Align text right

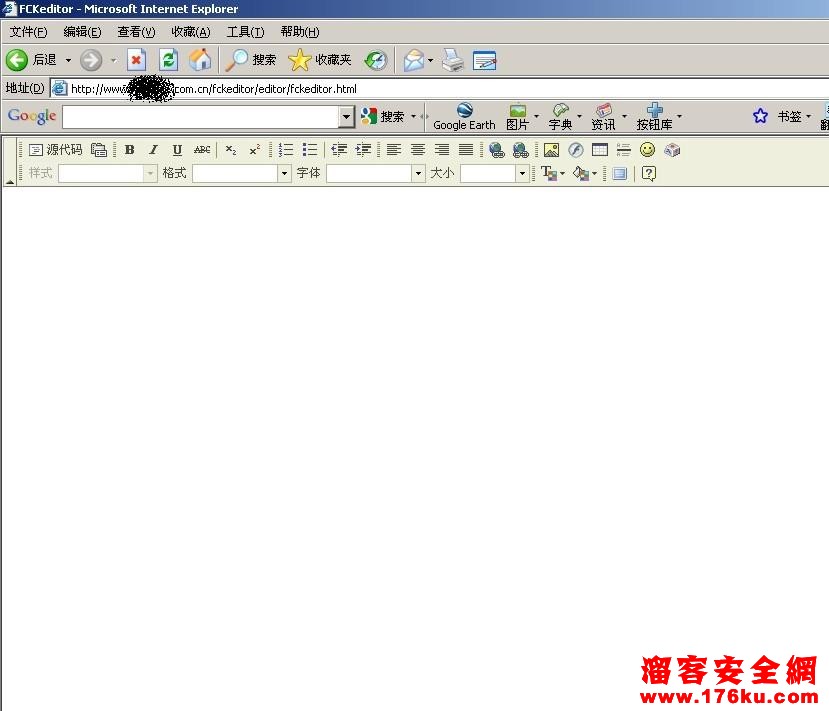(x=442, y=150)
